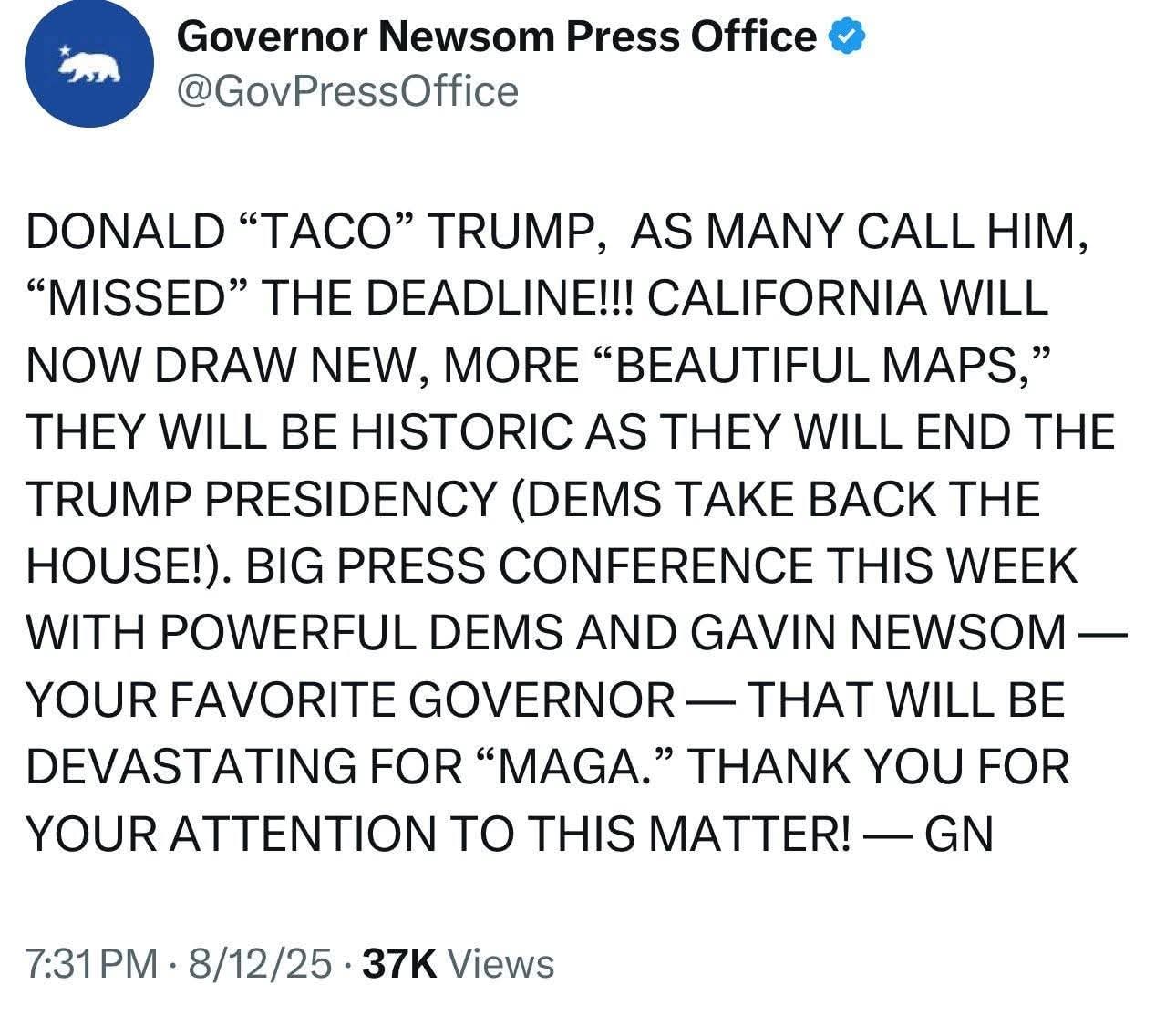Viewport: 1176px width, 1016px height.
Task: Open the @GovPressOffice handle
Action: point(347,91)
